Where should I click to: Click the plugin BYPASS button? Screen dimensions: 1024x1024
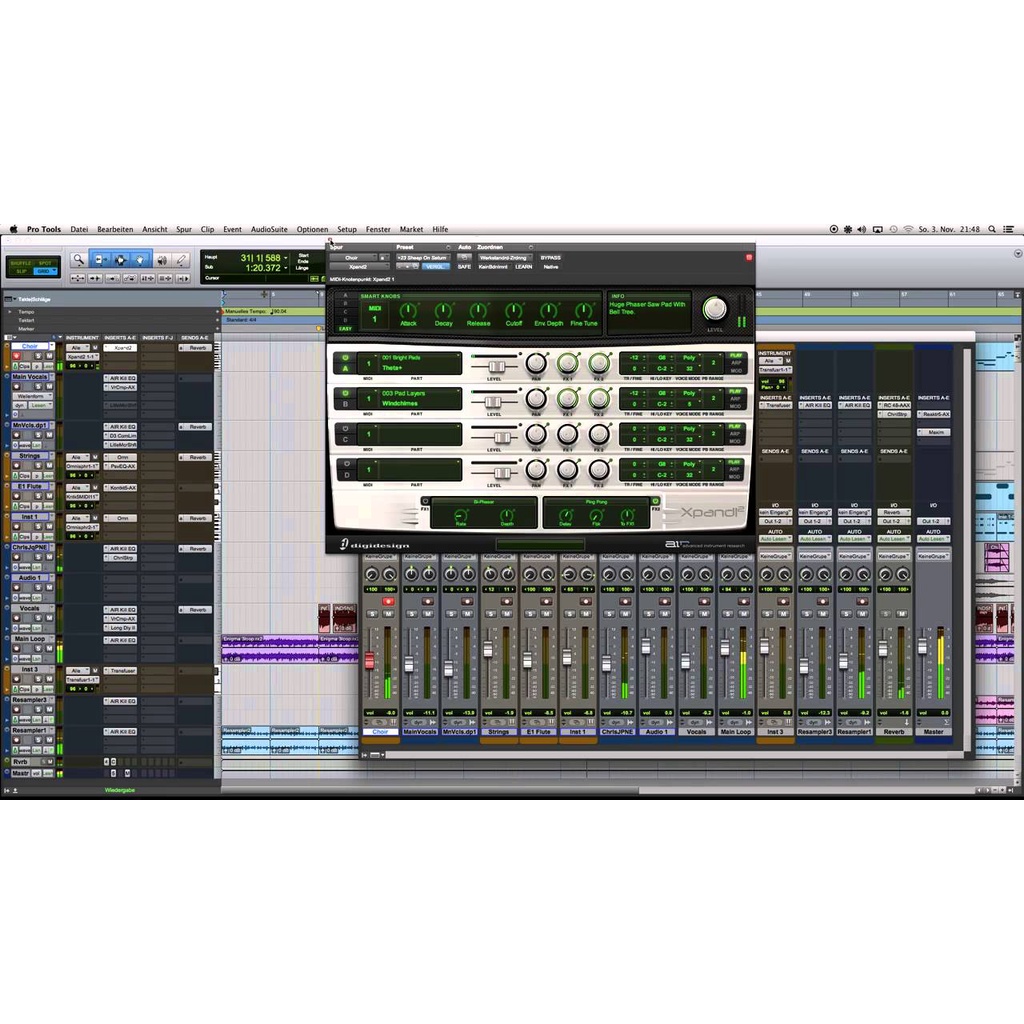coord(551,258)
